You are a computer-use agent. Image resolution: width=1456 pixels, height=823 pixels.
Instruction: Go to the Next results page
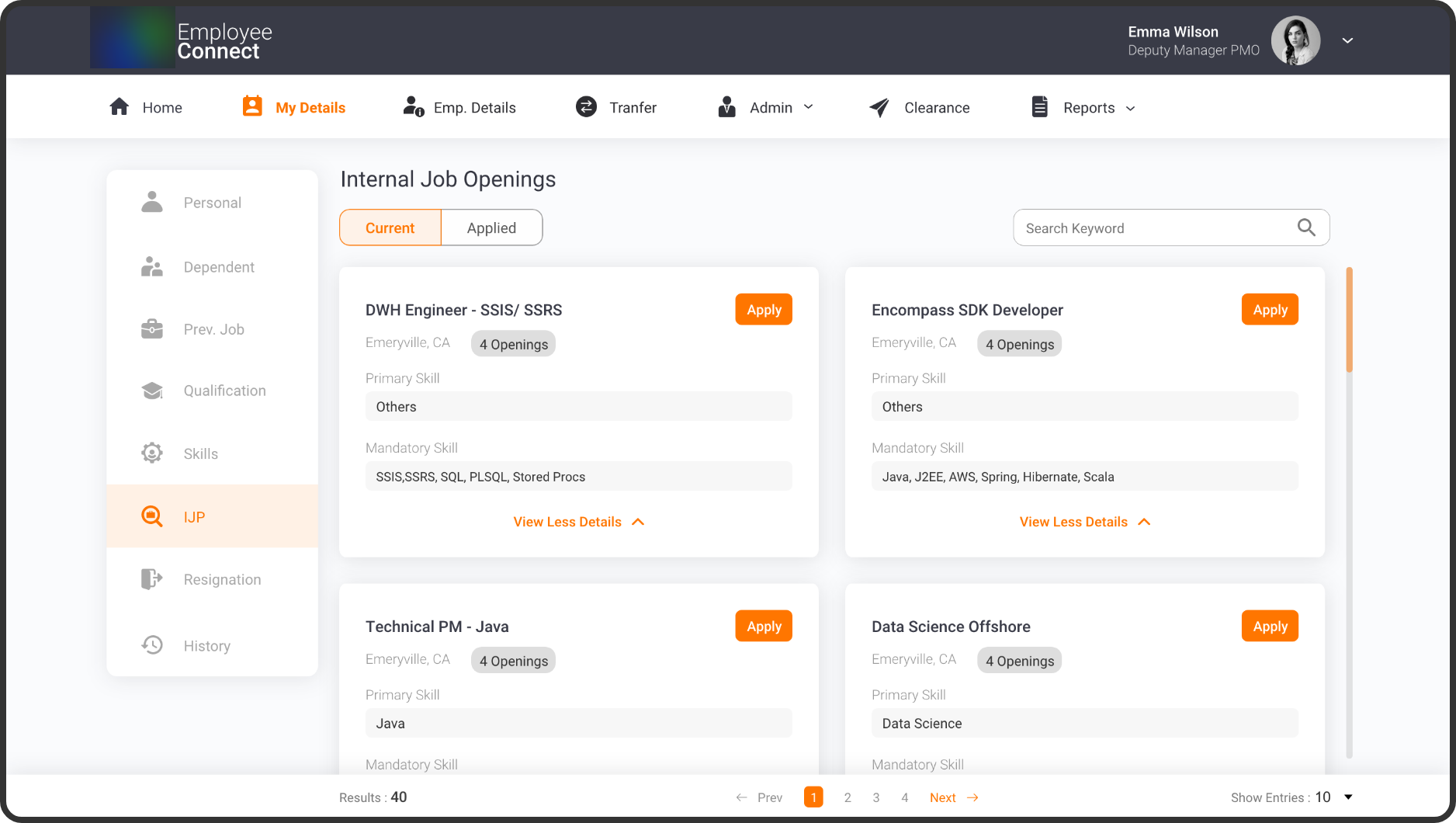(x=954, y=797)
